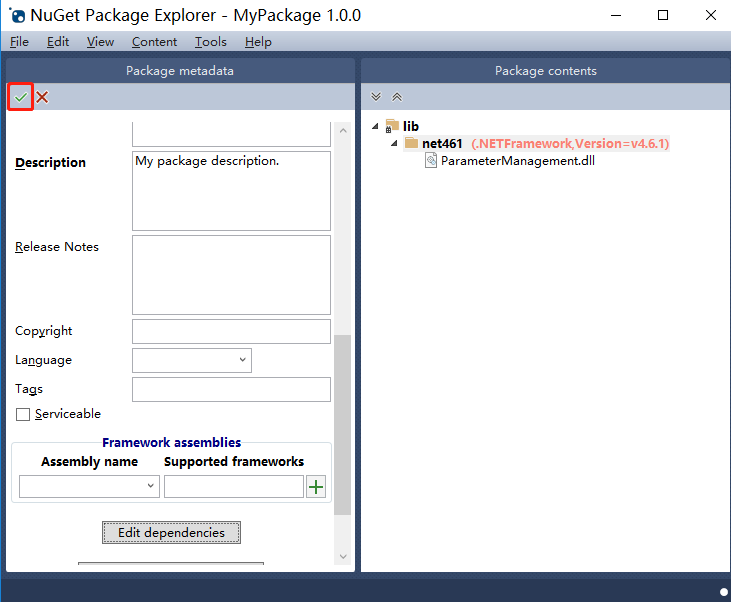Select the net461 folder icon

coord(411,143)
